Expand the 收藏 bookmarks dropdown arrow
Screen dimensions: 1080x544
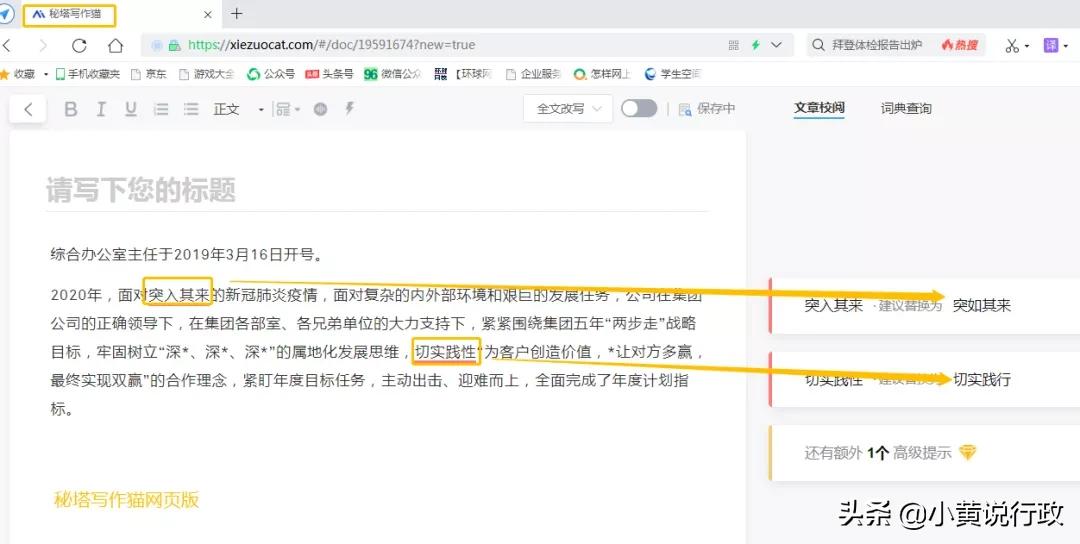click(46, 74)
